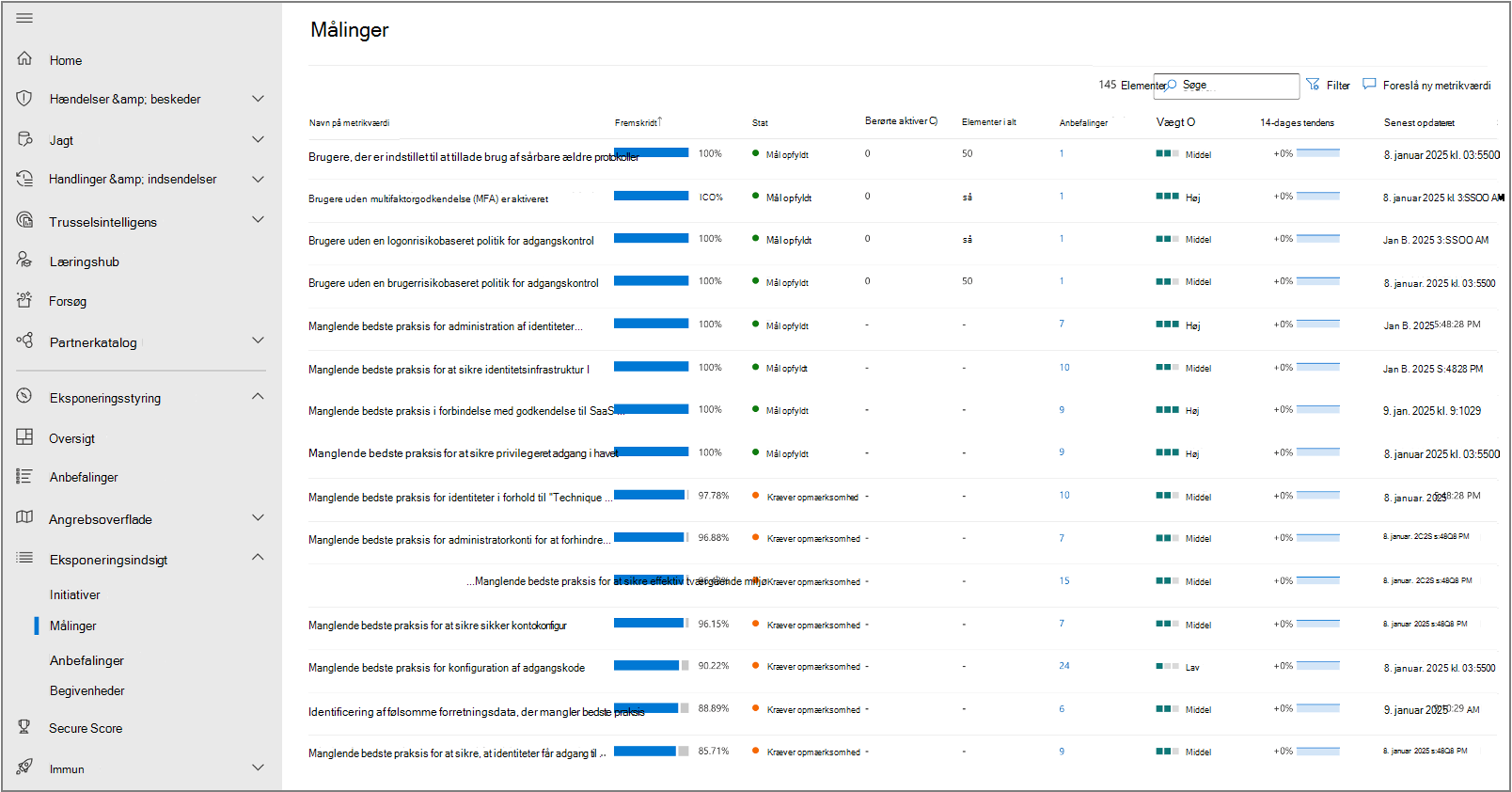Click Manglende bedste praksis for administratorkonti row
The width and height of the screenshot is (1512, 792).
tap(460, 540)
